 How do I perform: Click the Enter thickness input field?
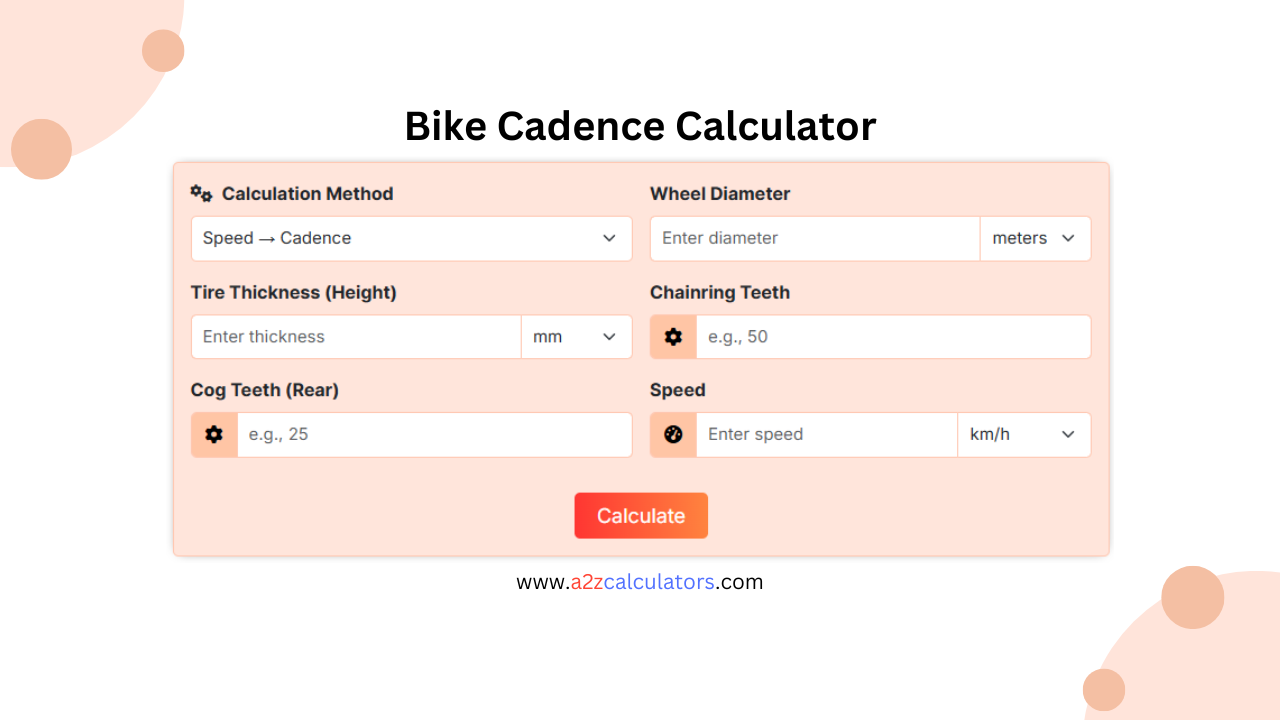pos(356,336)
